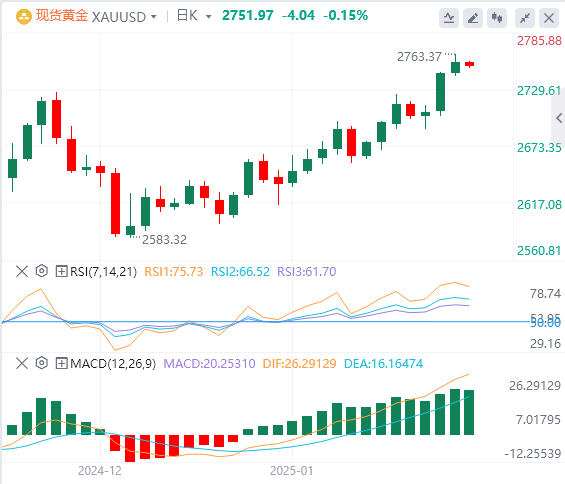Expand the MACD panel plus icon
565x484 pixels.
coord(61,363)
